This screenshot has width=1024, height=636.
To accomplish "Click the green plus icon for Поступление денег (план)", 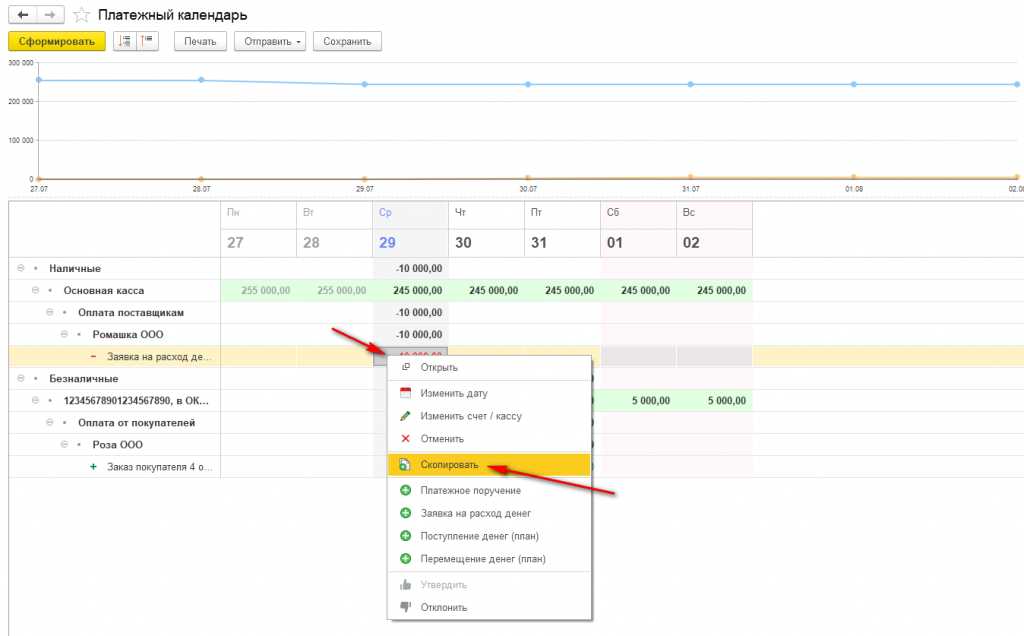I will pyautogui.click(x=406, y=536).
